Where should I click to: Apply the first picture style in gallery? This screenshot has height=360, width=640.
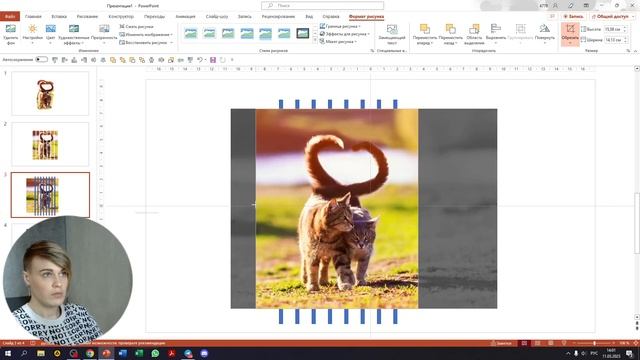pyautogui.click(x=191, y=33)
